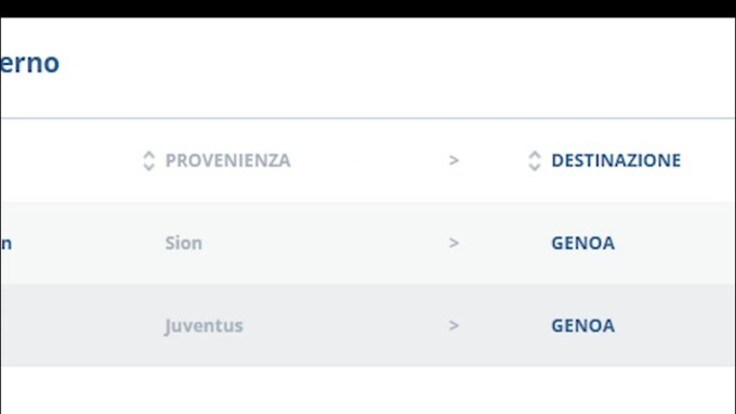Open the Juventus club link

(204, 326)
